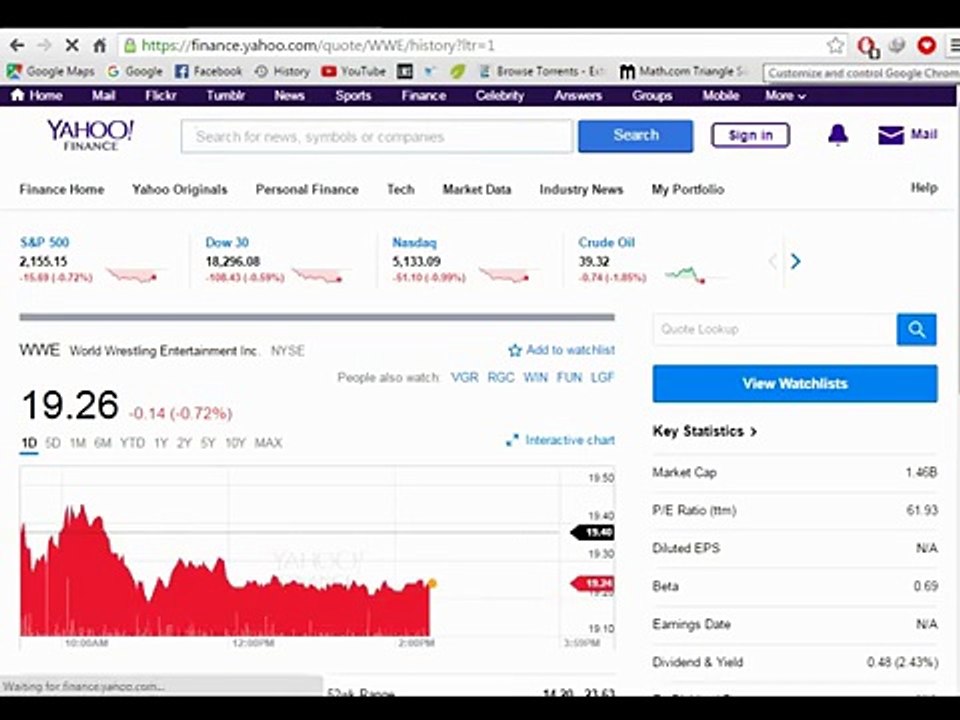Click the red heart extension icon
This screenshot has width=960, height=720.
pyautogui.click(x=926, y=45)
